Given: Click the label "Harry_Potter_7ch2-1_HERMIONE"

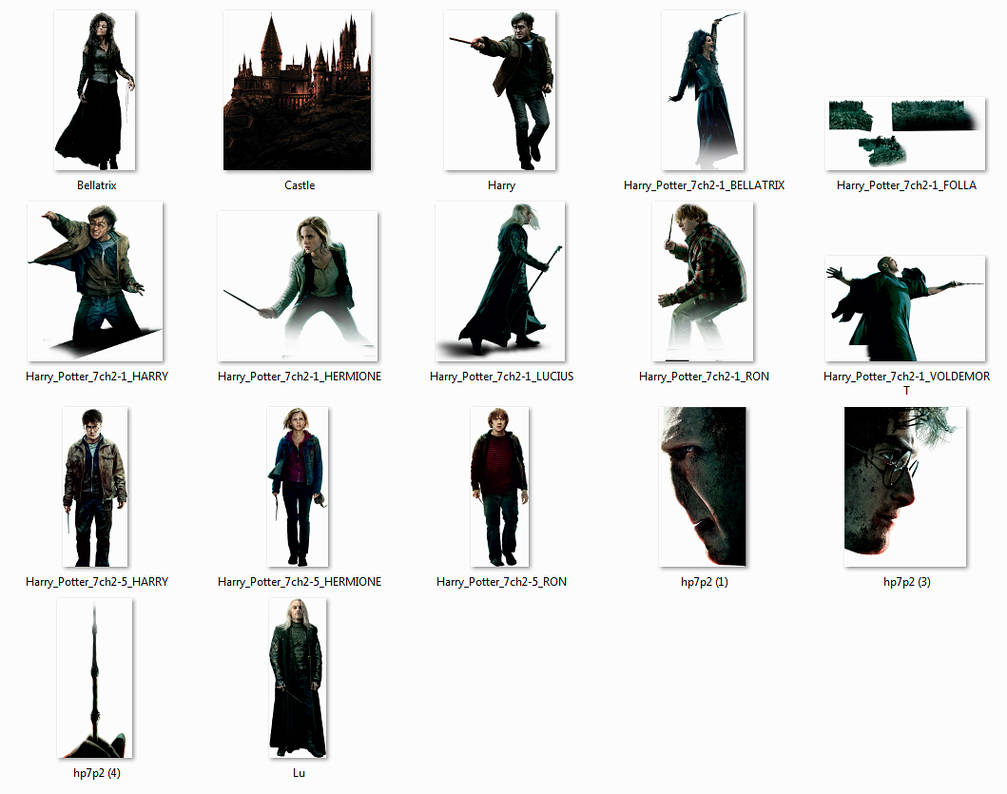Looking at the screenshot, I should click(x=299, y=376).
